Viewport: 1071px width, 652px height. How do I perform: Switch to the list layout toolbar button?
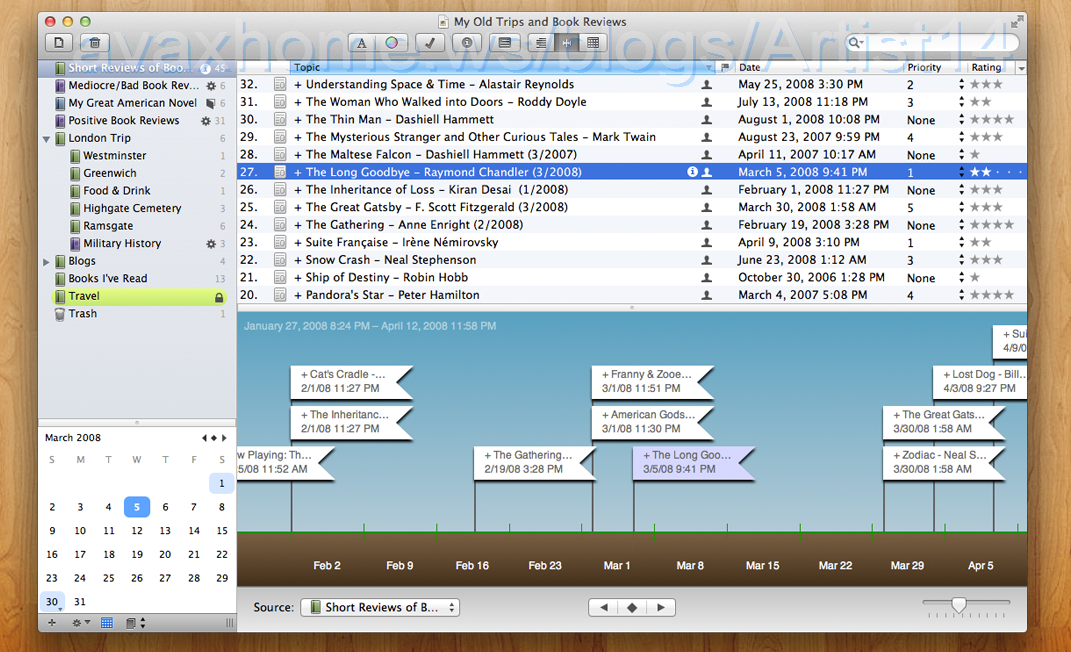540,43
